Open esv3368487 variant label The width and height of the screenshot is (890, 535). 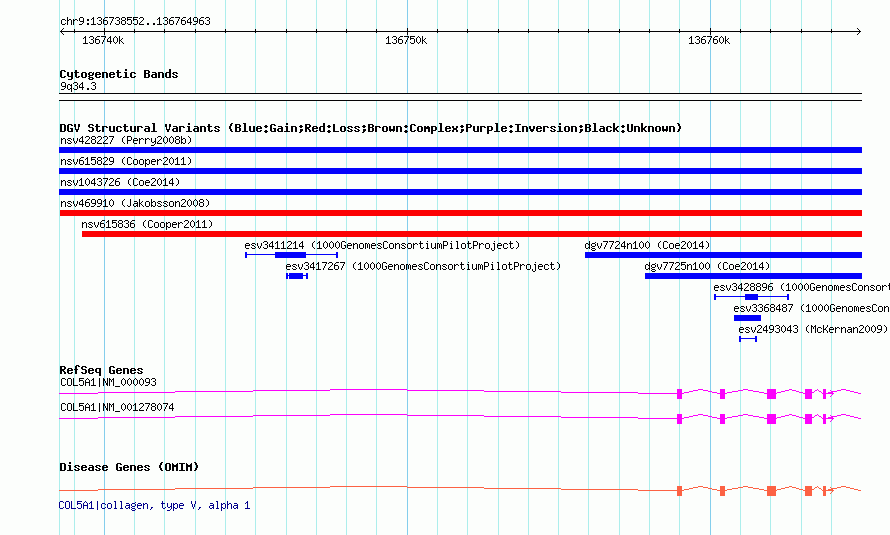coord(812,308)
